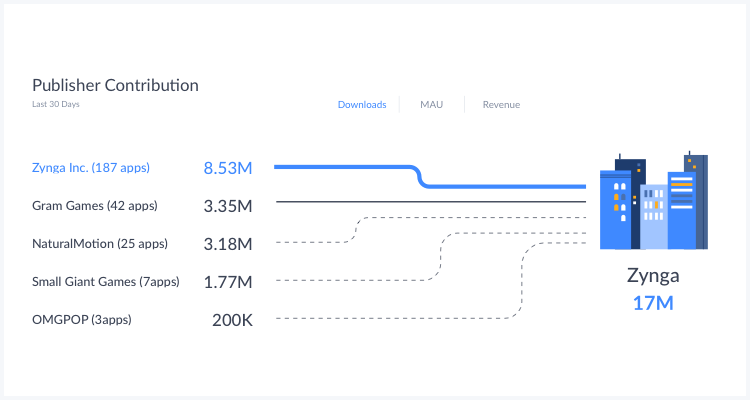Click the blue 17M total figure

(652, 302)
